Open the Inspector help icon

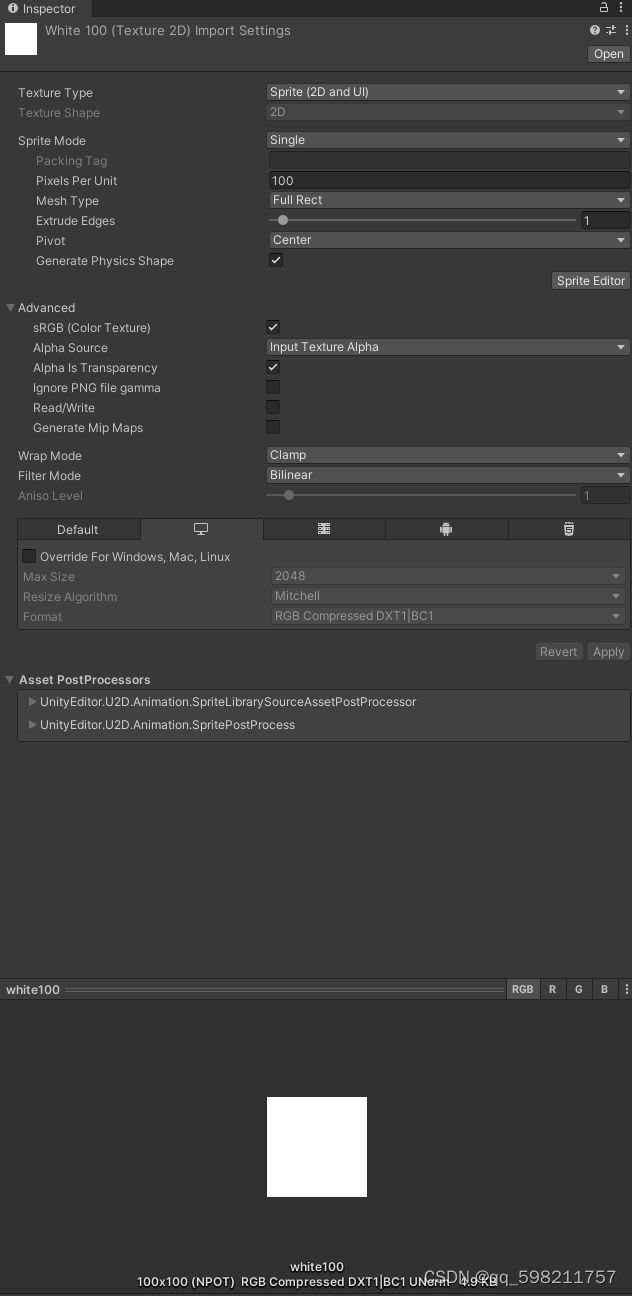pos(594,30)
